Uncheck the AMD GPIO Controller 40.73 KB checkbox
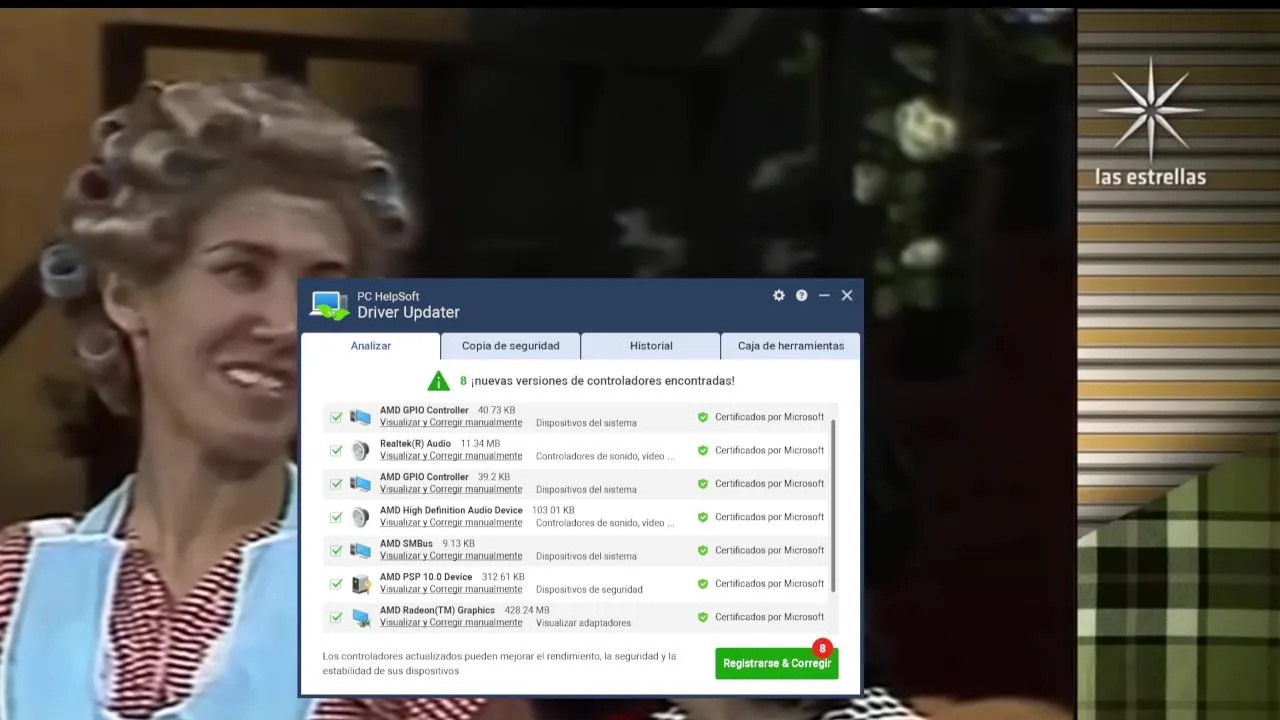 click(336, 417)
